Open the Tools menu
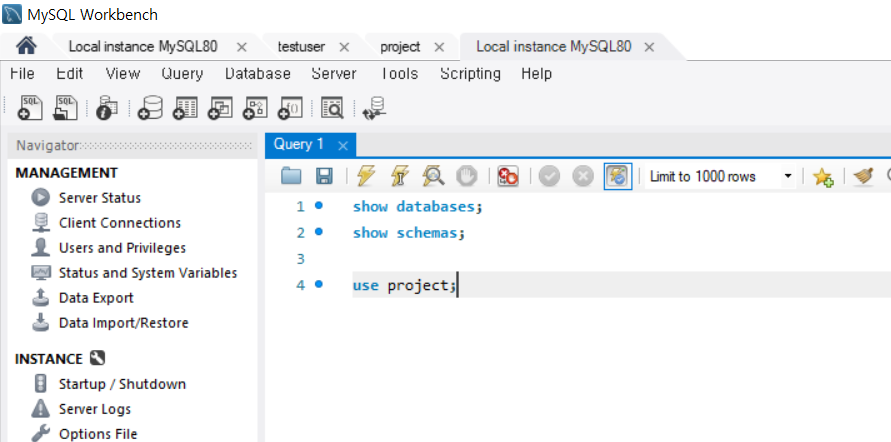 tap(398, 73)
